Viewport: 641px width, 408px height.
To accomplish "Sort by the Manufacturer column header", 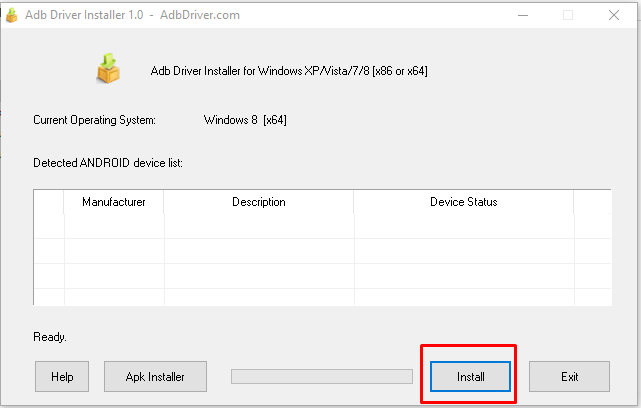I will (114, 202).
